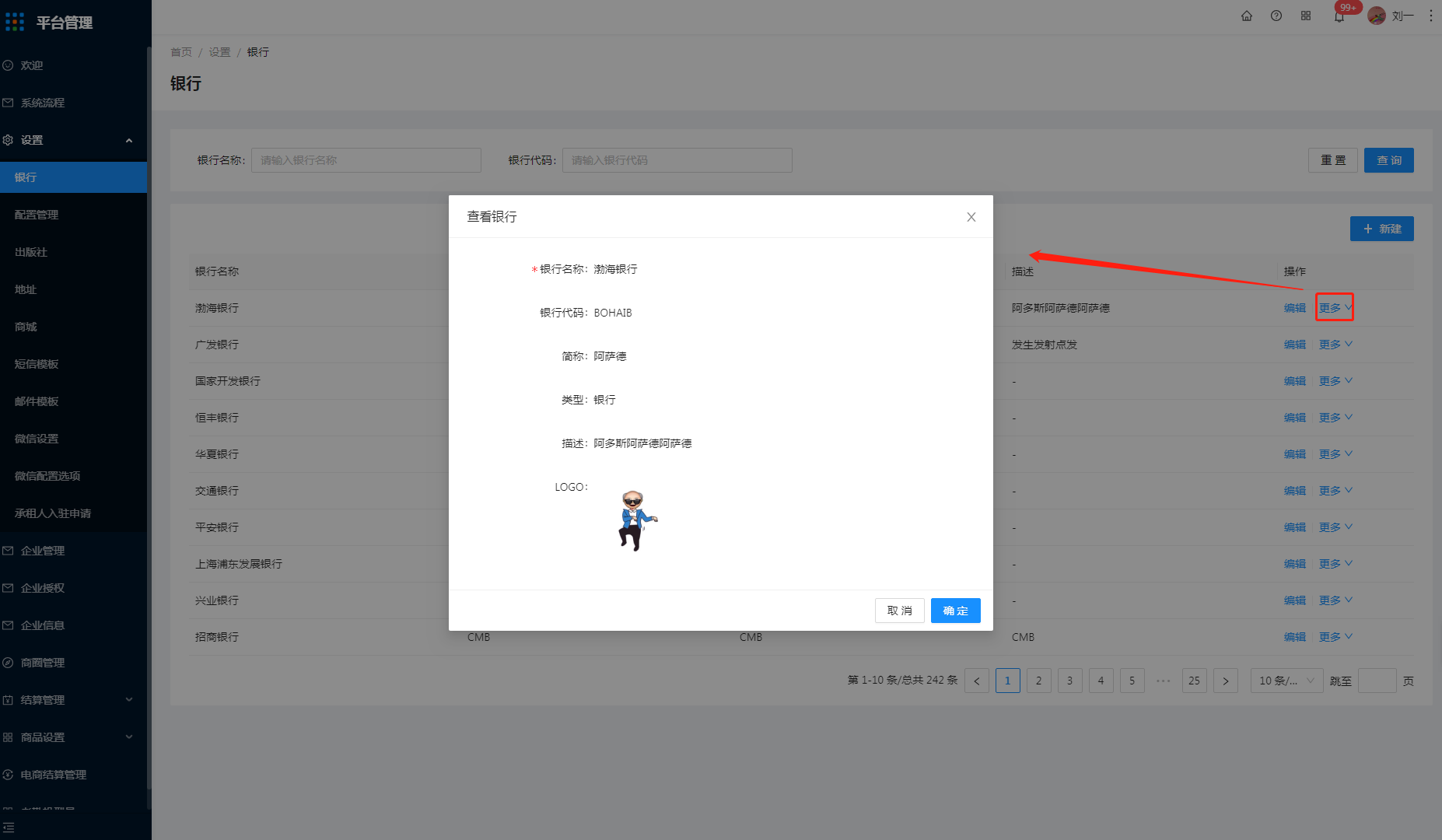The image size is (1442, 840).
Task: Open the help question mark icon
Action: tap(1276, 16)
